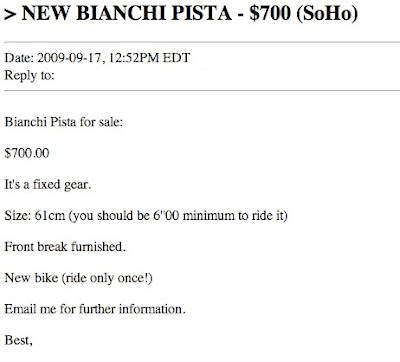Click the posting date 2009-09-17
400x362 pixels.
pyautogui.click(x=69, y=58)
